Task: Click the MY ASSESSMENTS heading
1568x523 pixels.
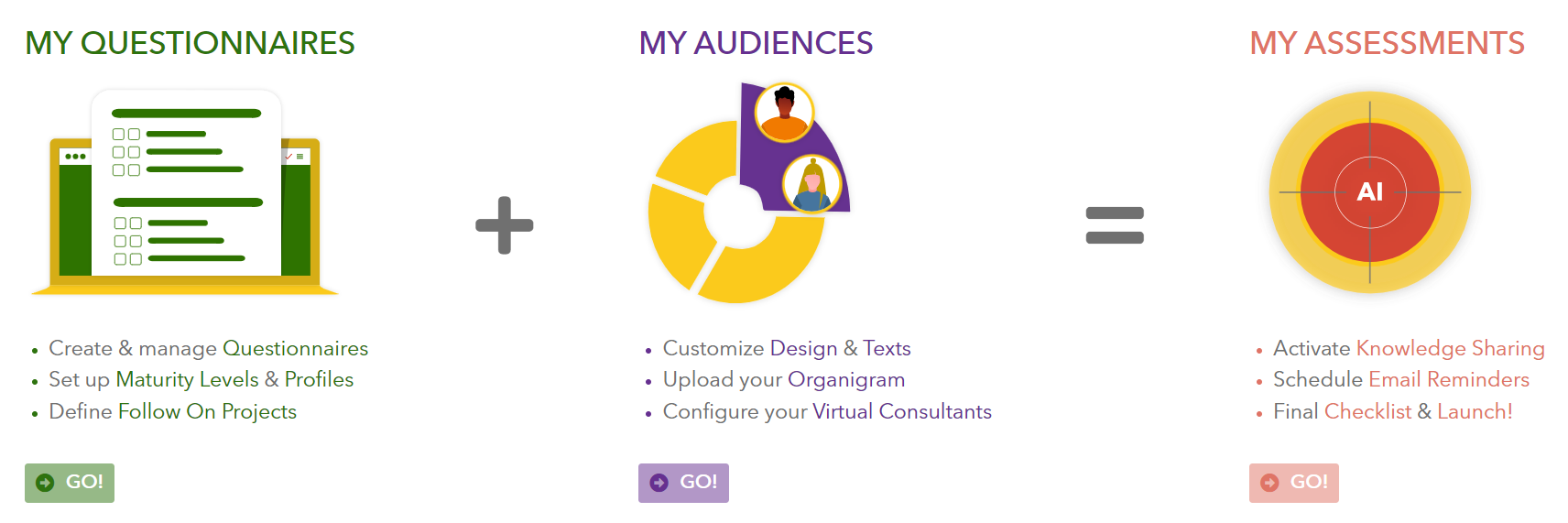Action: coord(1387,43)
